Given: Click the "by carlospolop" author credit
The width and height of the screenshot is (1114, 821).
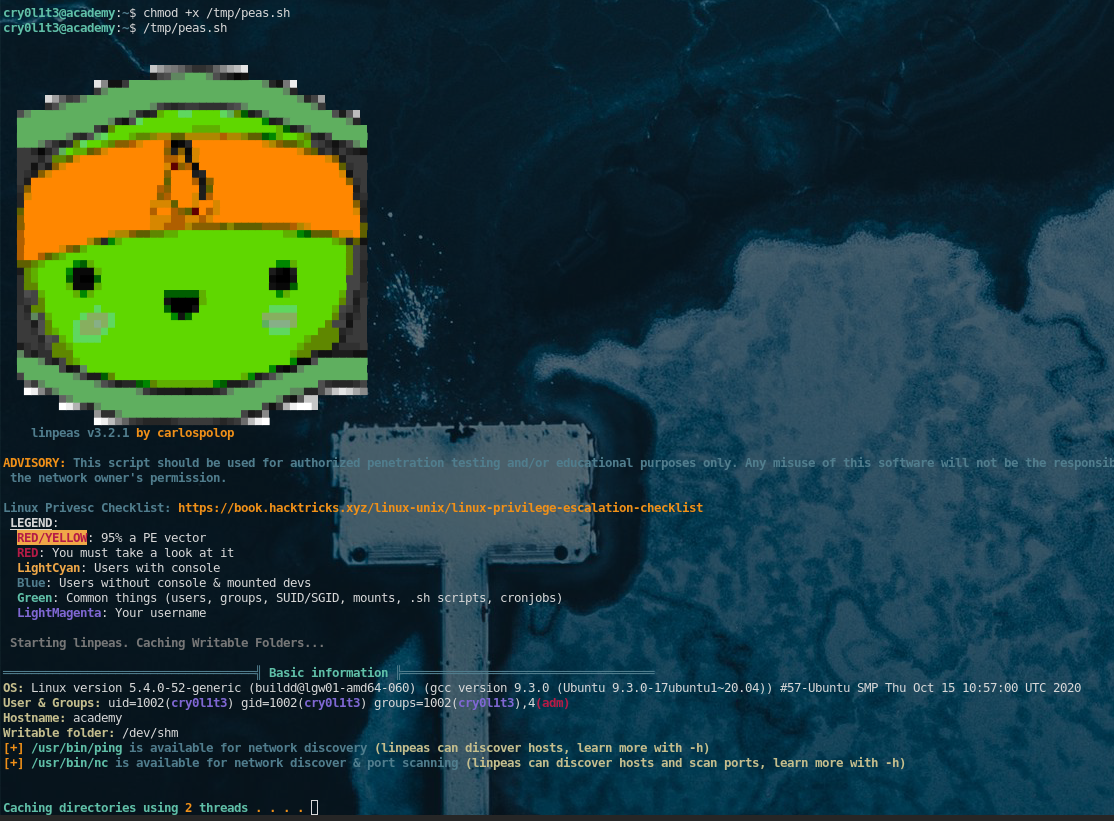Looking at the screenshot, I should [185, 433].
